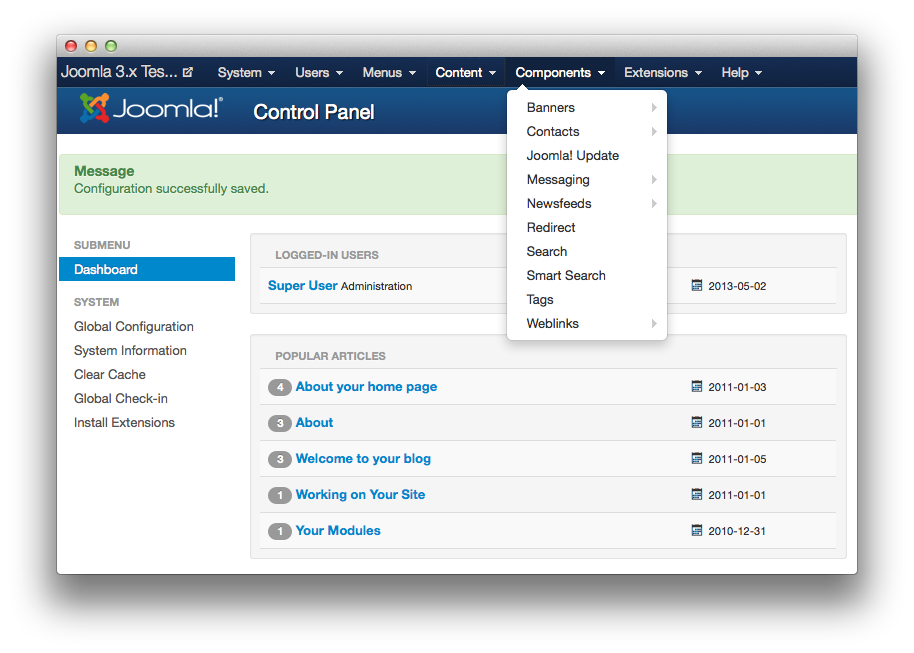Click calendar icon beside 2011-01-03 date
914x653 pixels.
(697, 386)
